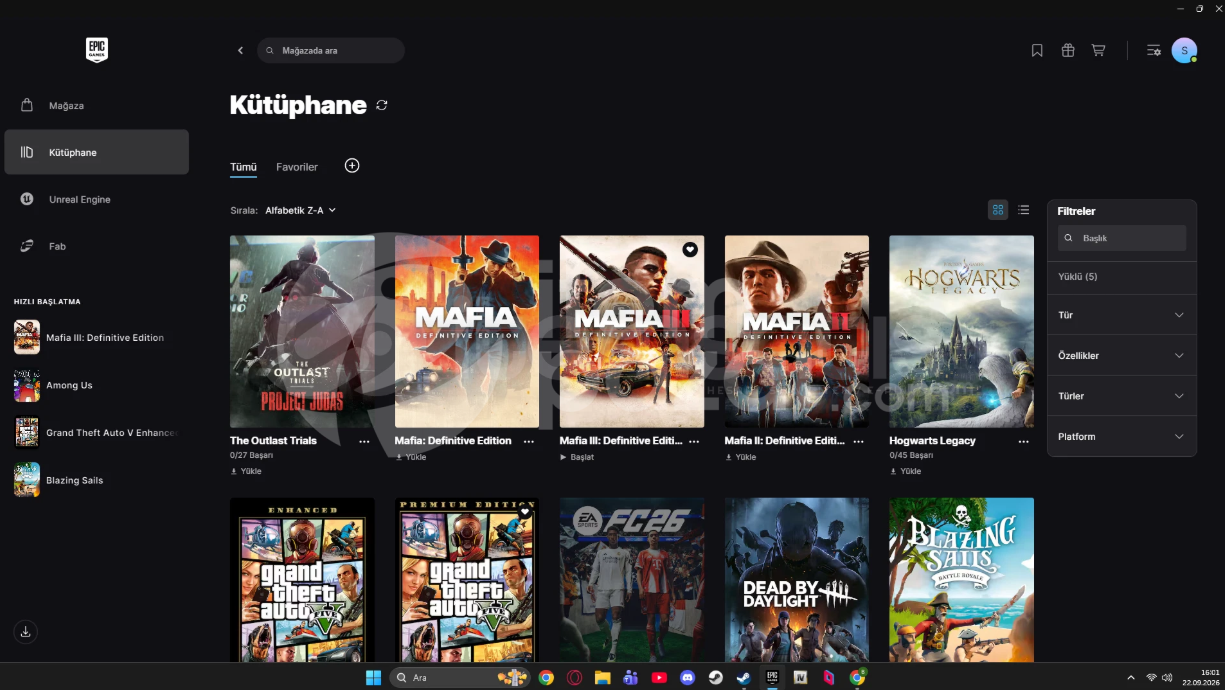Open the settings list icon beside the avatar
Image resolution: width=1225 pixels, height=690 pixels.
coord(1154,50)
